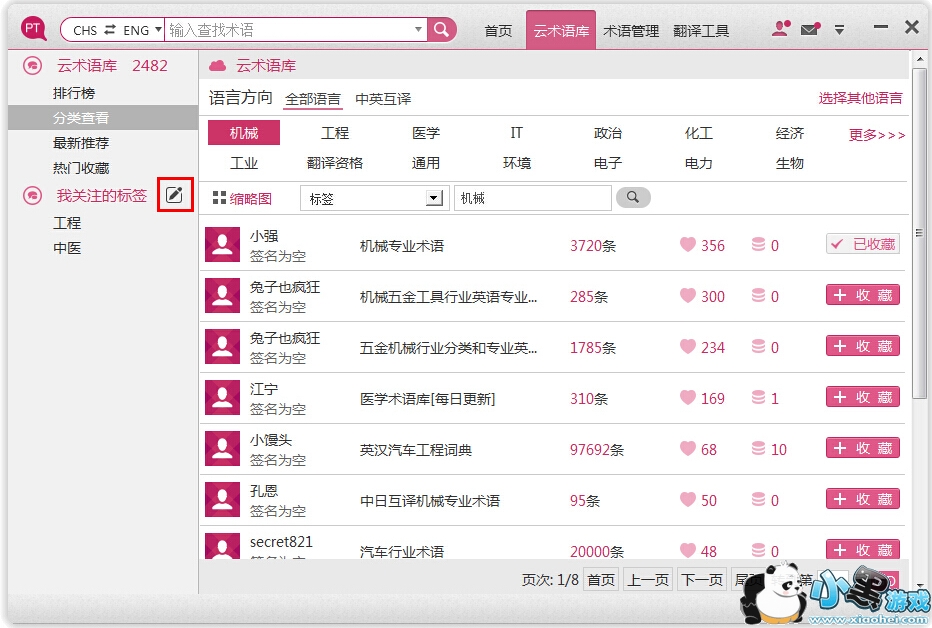Open the 翻译工具 tab
The width and height of the screenshot is (932, 628).
click(701, 31)
